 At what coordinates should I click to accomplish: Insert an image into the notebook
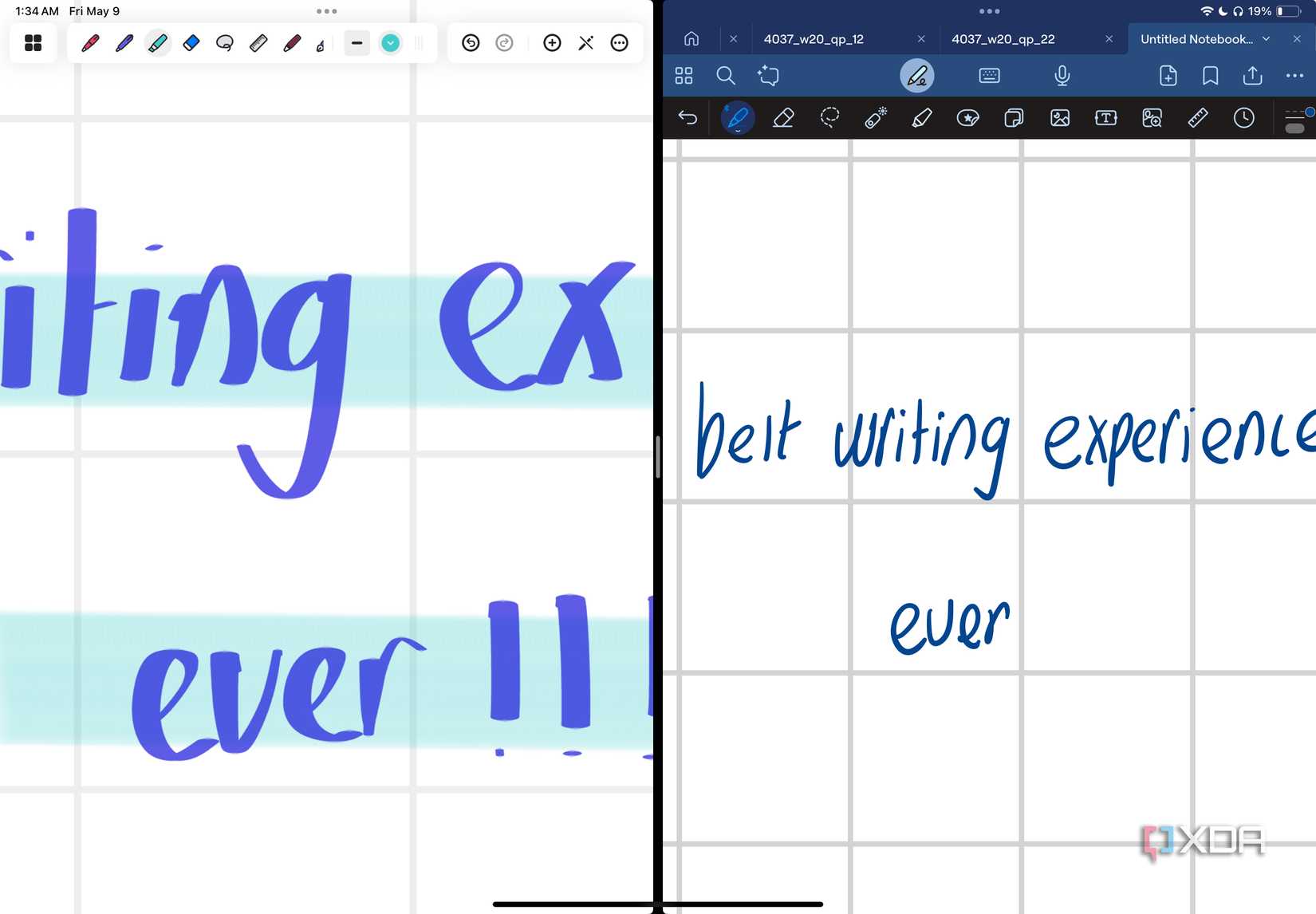[x=1059, y=118]
